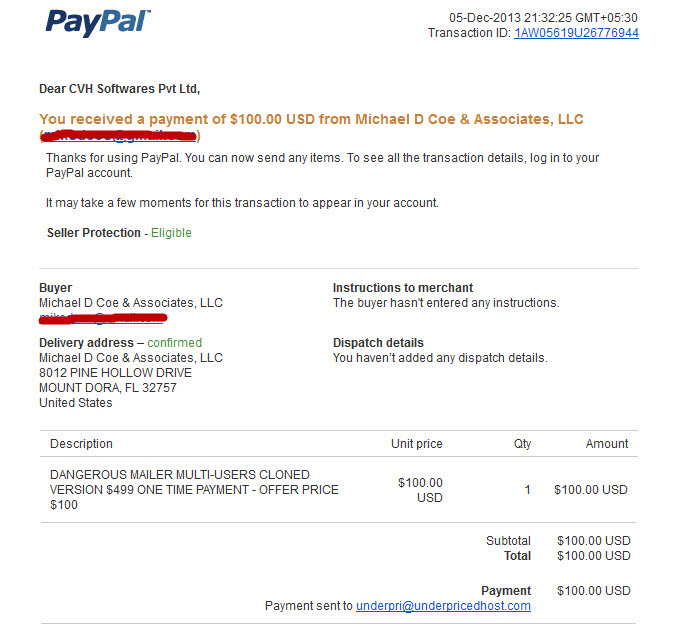The image size is (682, 627).
Task: Click the Payment amount $100.00 USD
Action: click(593, 590)
